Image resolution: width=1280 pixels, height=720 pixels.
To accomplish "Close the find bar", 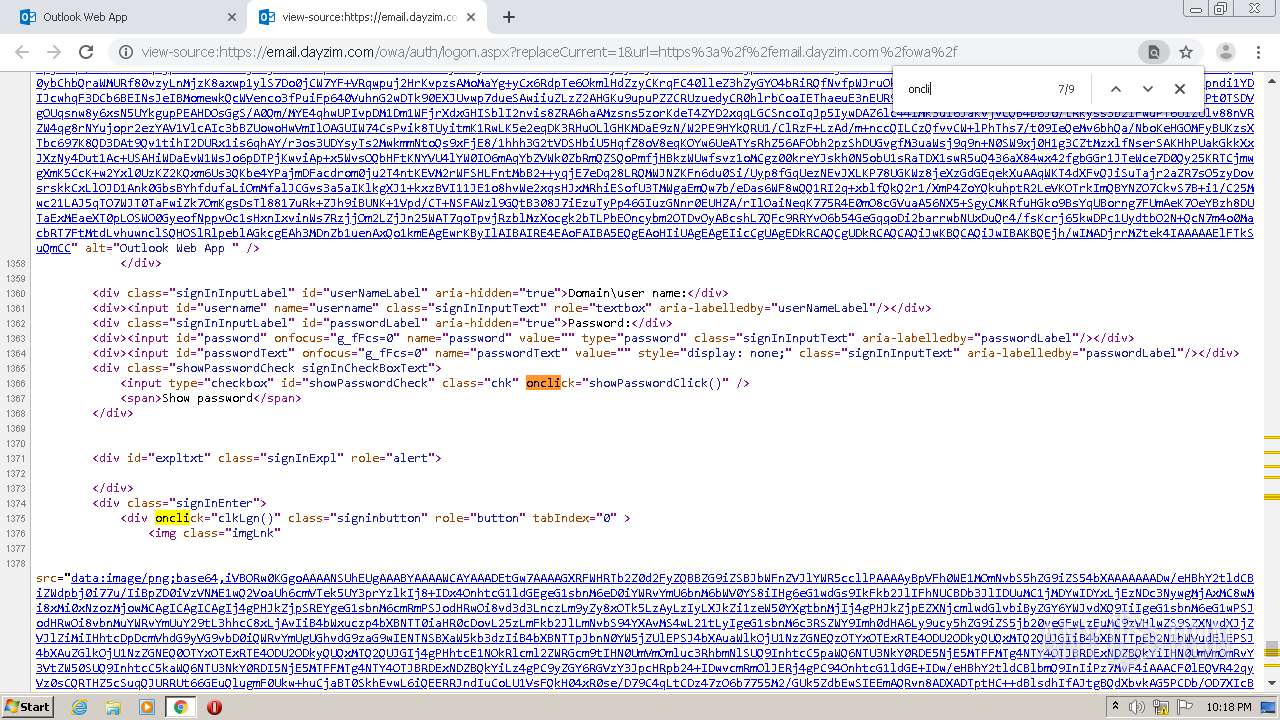I will point(1180,89).
